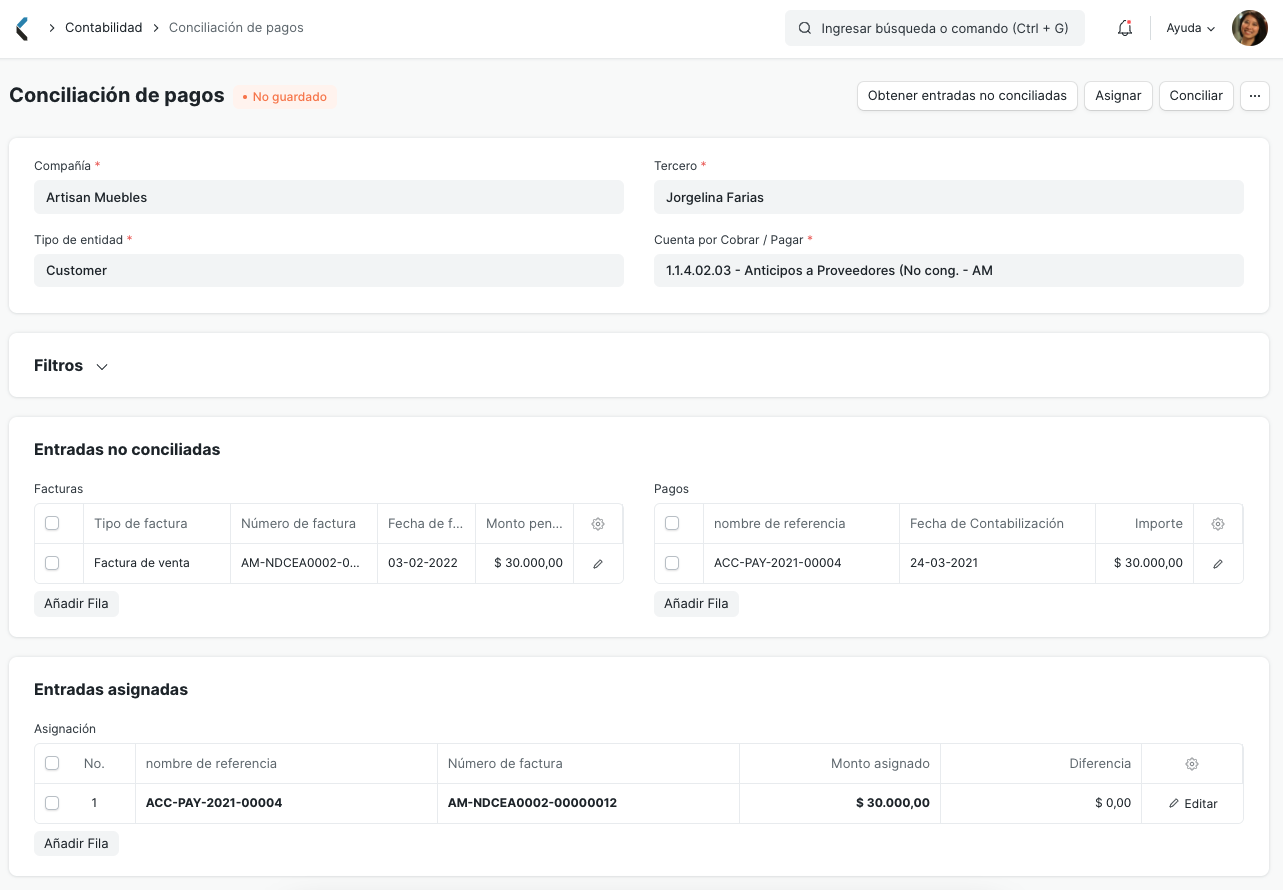Image resolution: width=1283 pixels, height=890 pixels.
Task: Open the Tipo de entidad field Customer
Action: (329, 270)
